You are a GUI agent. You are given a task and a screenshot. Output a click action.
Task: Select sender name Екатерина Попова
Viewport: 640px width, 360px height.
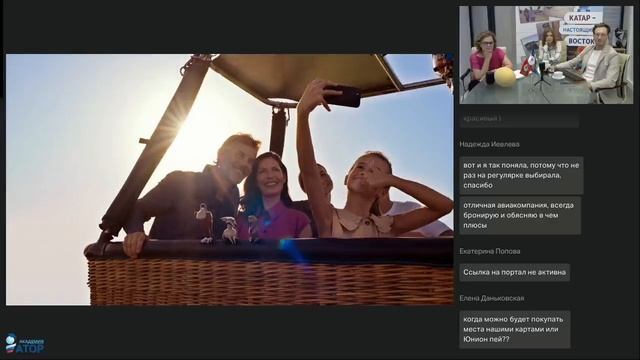[x=489, y=251]
